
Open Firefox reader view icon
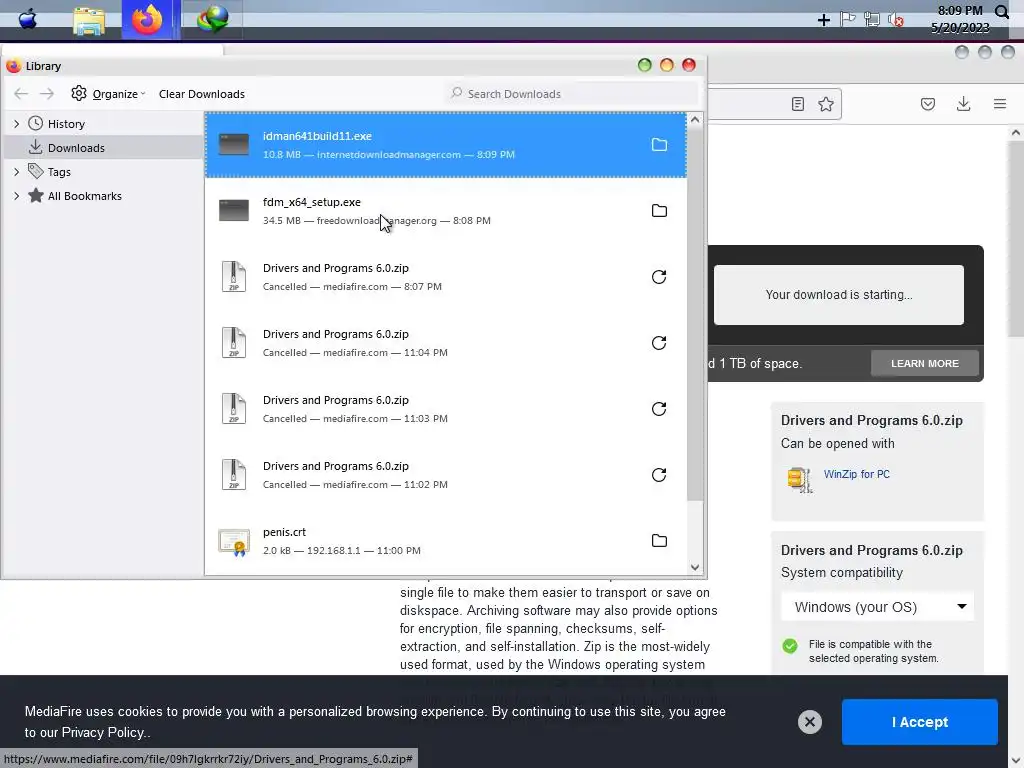[x=797, y=104]
